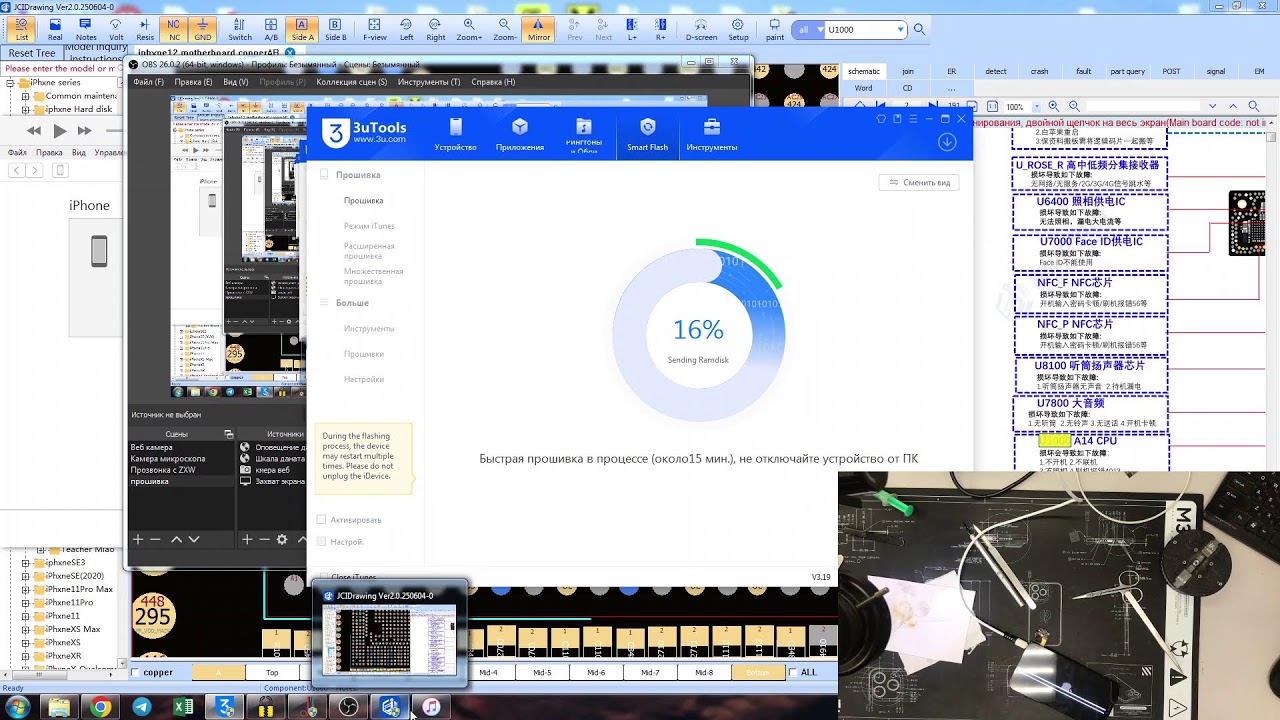Select the Real view tool
The height and width of the screenshot is (720, 1280).
pyautogui.click(x=55, y=29)
